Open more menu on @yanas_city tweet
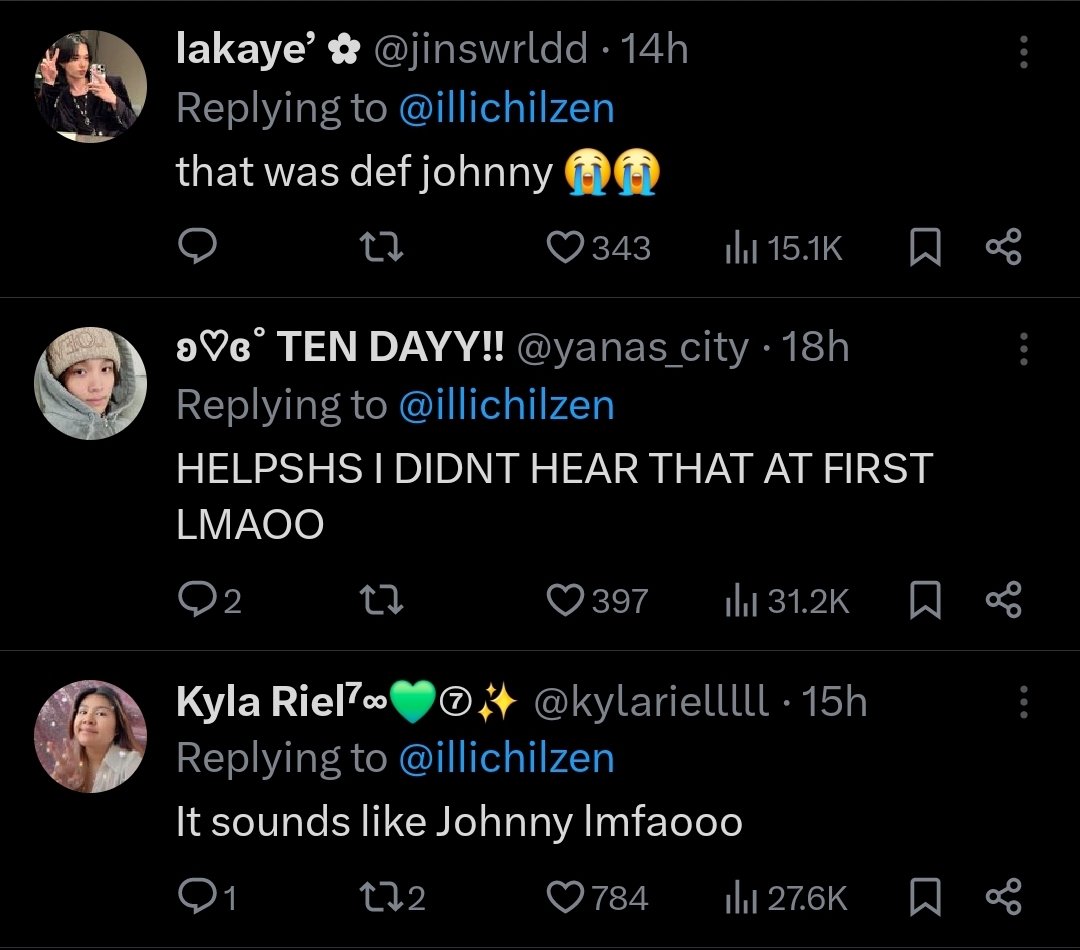This screenshot has width=1080, height=950. tap(1023, 349)
